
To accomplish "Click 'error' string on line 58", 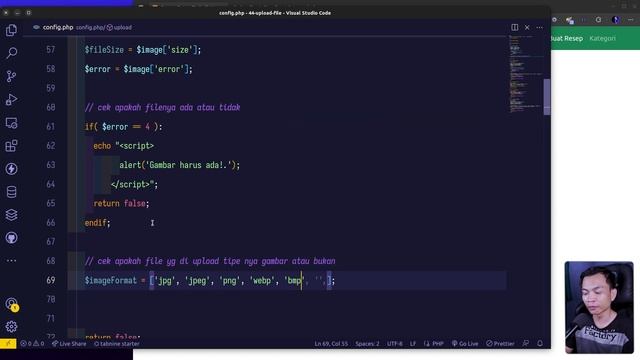I will [169, 69].
